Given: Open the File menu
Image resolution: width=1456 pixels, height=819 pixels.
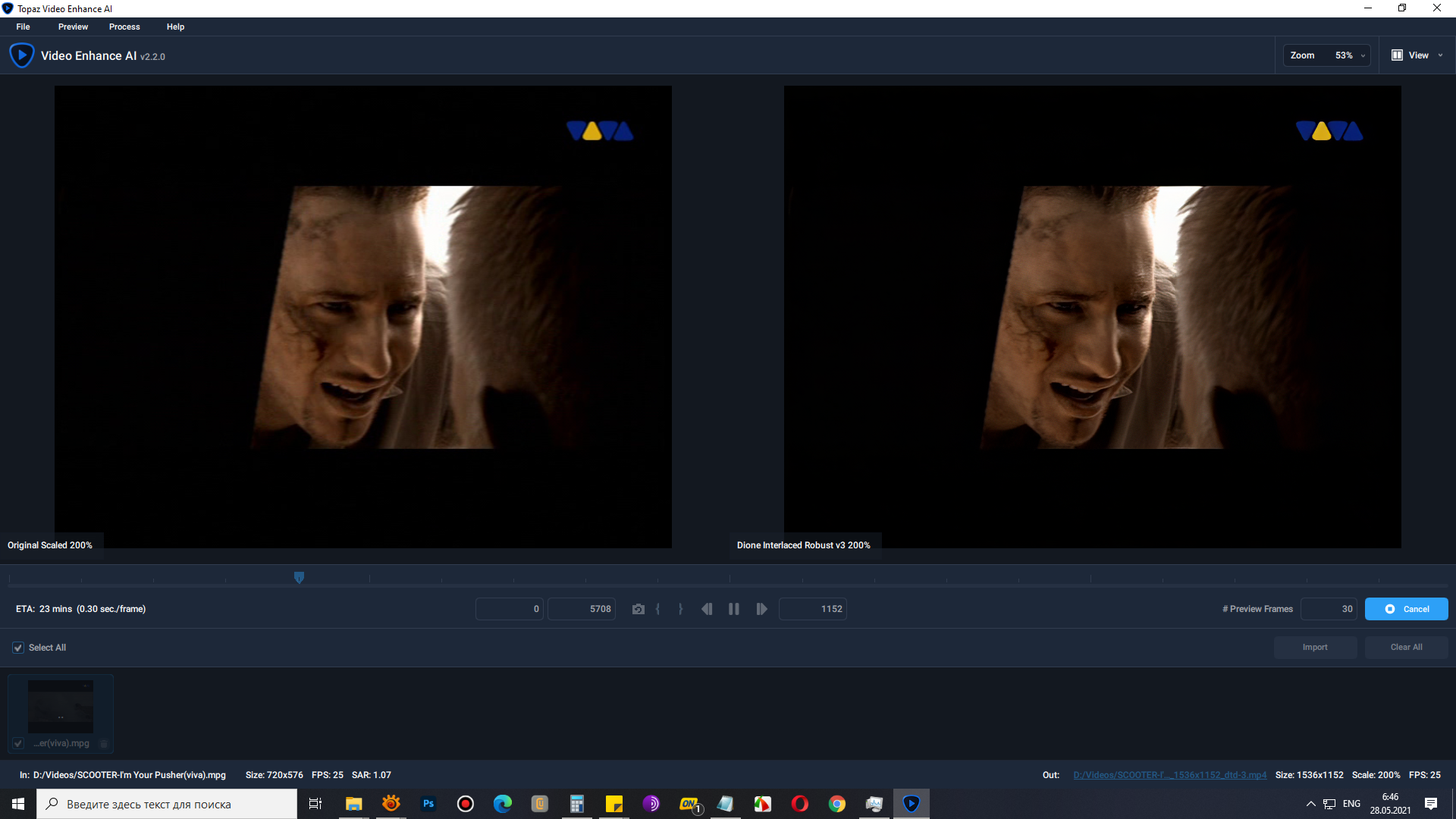Looking at the screenshot, I should tap(24, 27).
